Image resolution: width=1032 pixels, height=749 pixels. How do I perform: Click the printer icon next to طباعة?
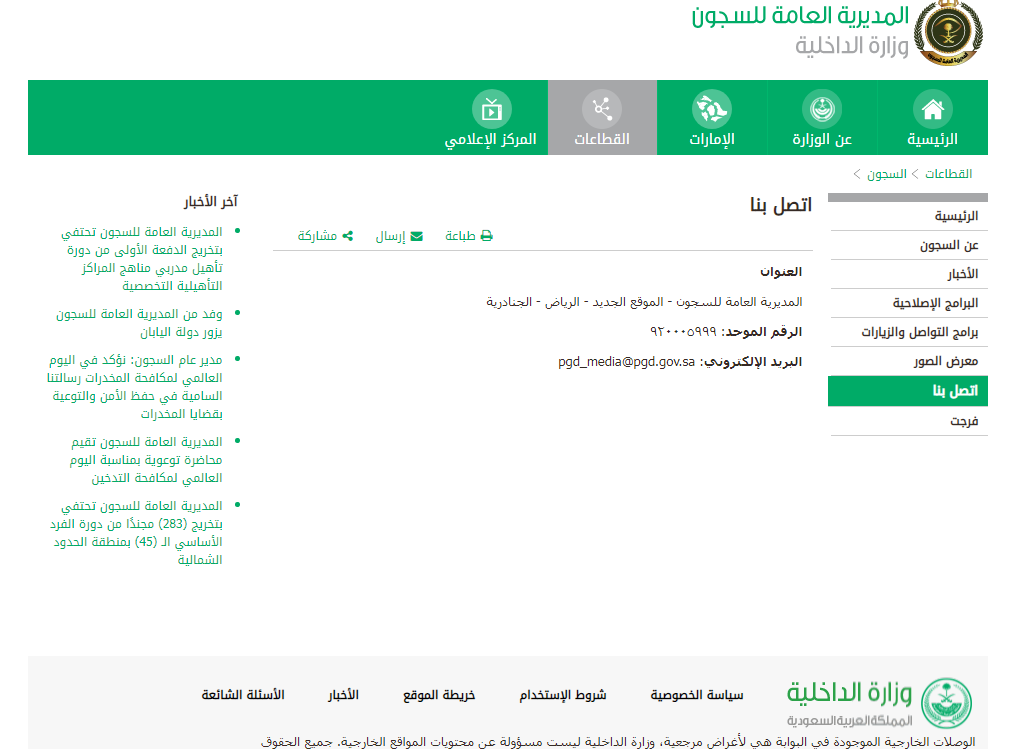pyautogui.click(x=486, y=236)
